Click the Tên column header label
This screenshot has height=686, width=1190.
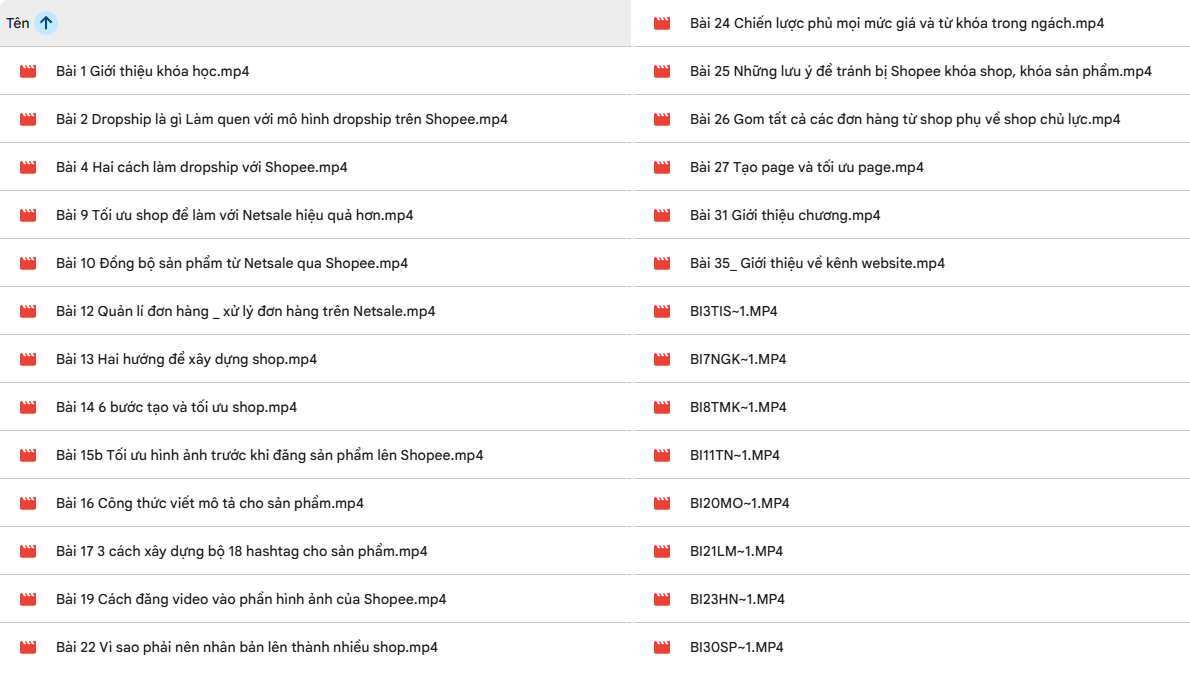tap(17, 23)
